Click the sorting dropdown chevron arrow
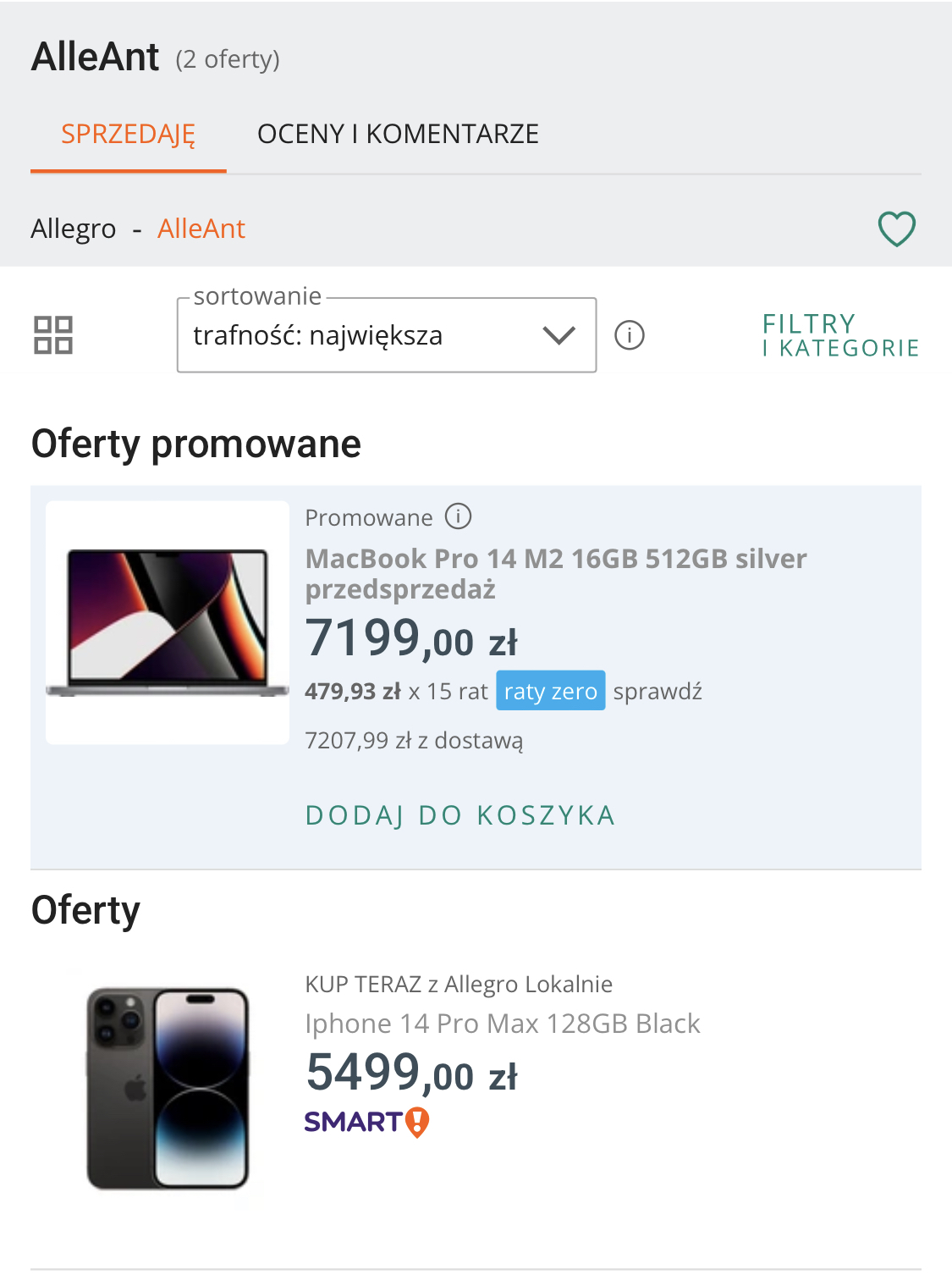The height and width of the screenshot is (1286, 952). point(559,335)
